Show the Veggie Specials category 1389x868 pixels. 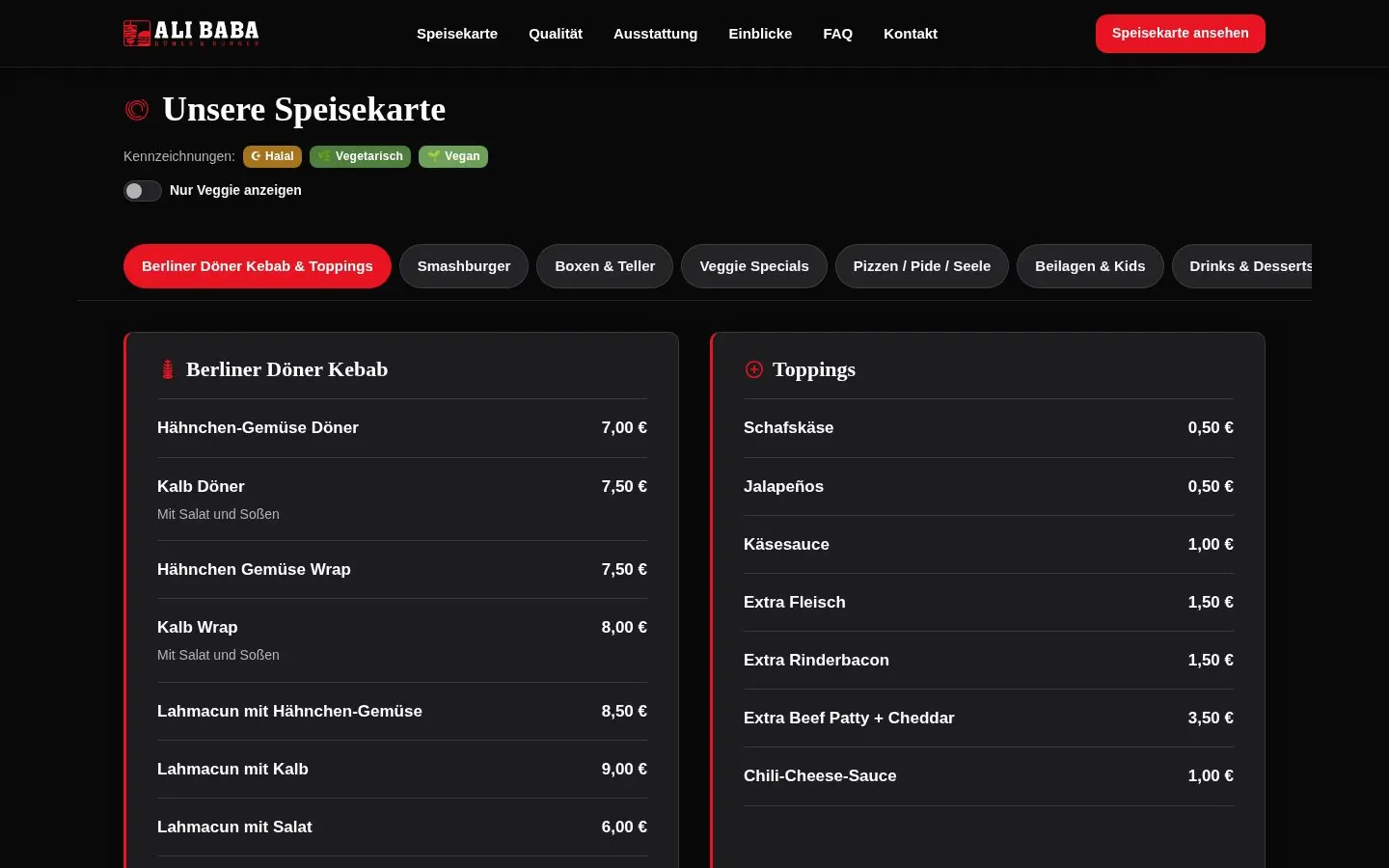(x=754, y=266)
